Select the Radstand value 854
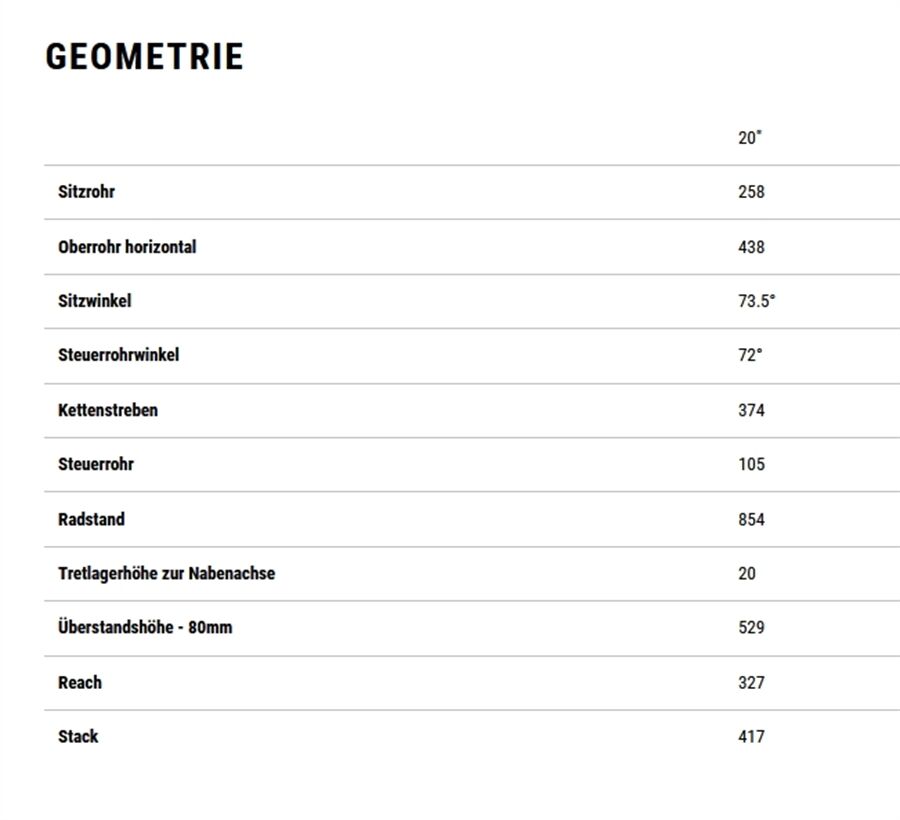The image size is (900, 820). 751,519
